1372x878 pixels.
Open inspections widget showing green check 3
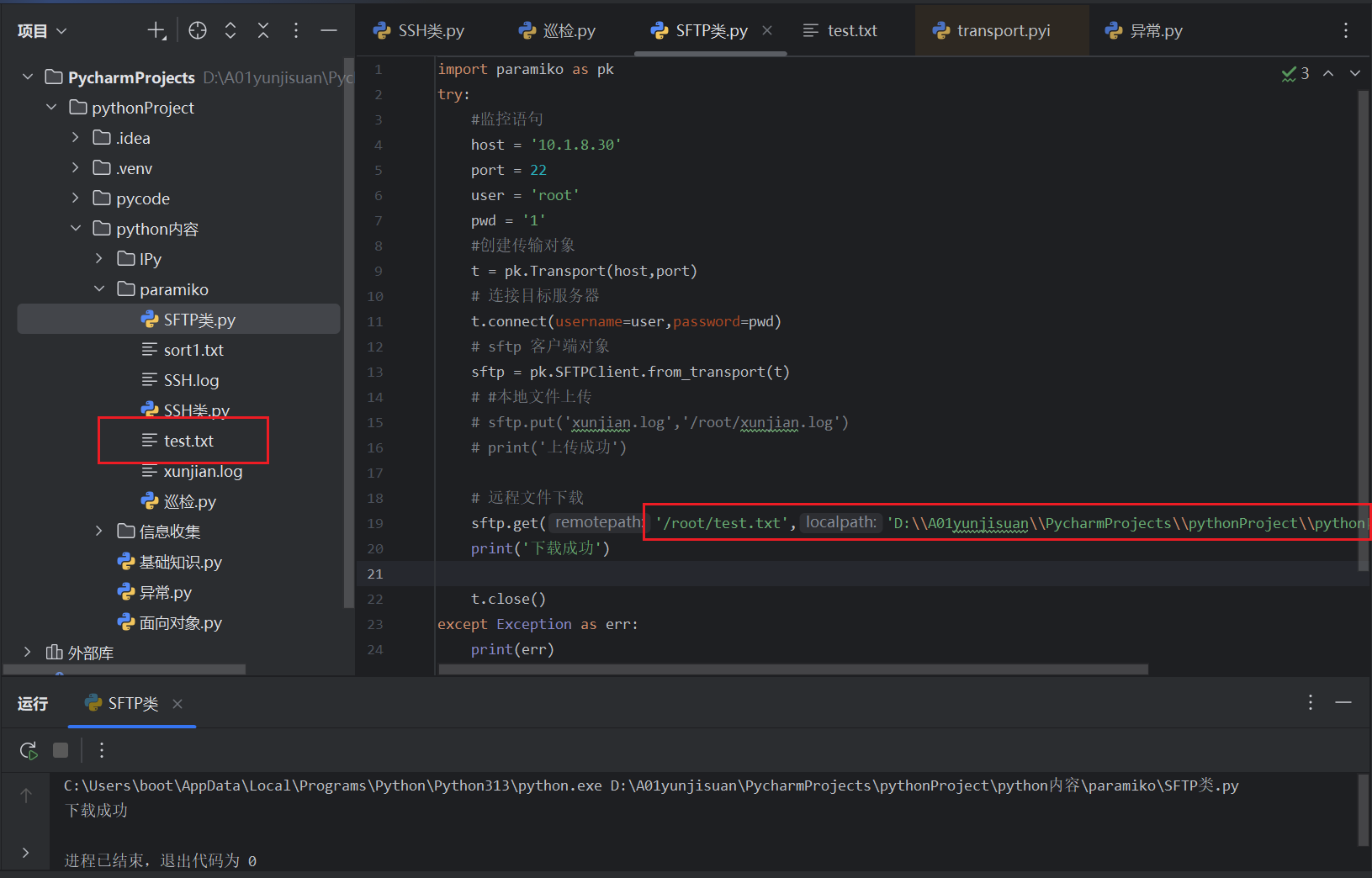coord(1295,73)
